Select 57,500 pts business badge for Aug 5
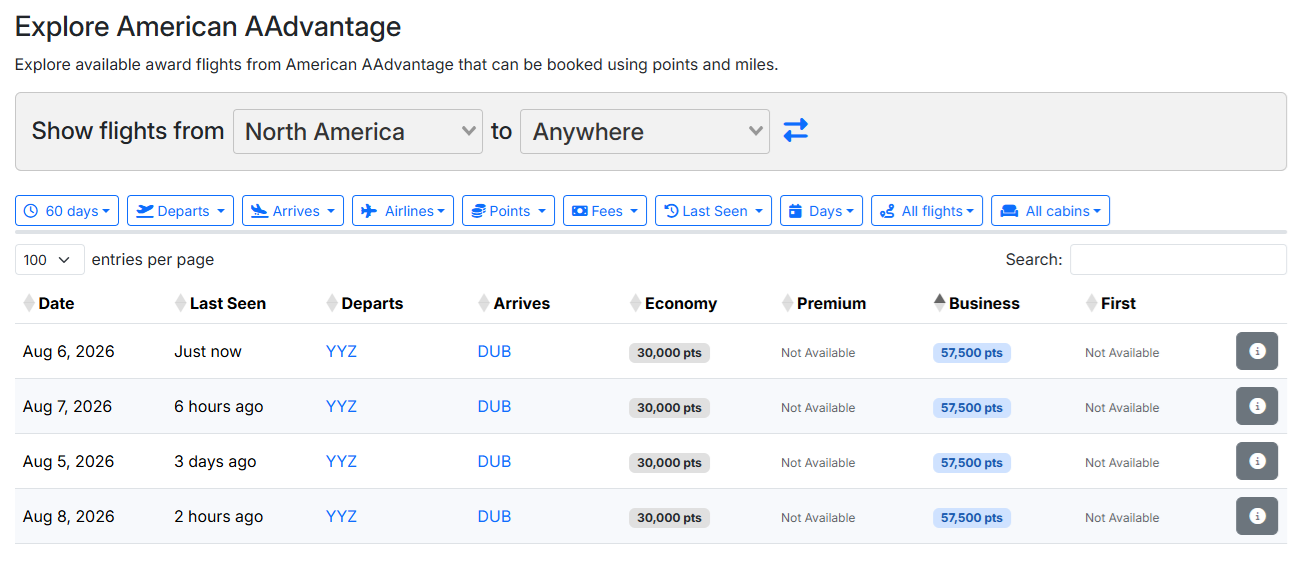The height and width of the screenshot is (563, 1309). [972, 463]
